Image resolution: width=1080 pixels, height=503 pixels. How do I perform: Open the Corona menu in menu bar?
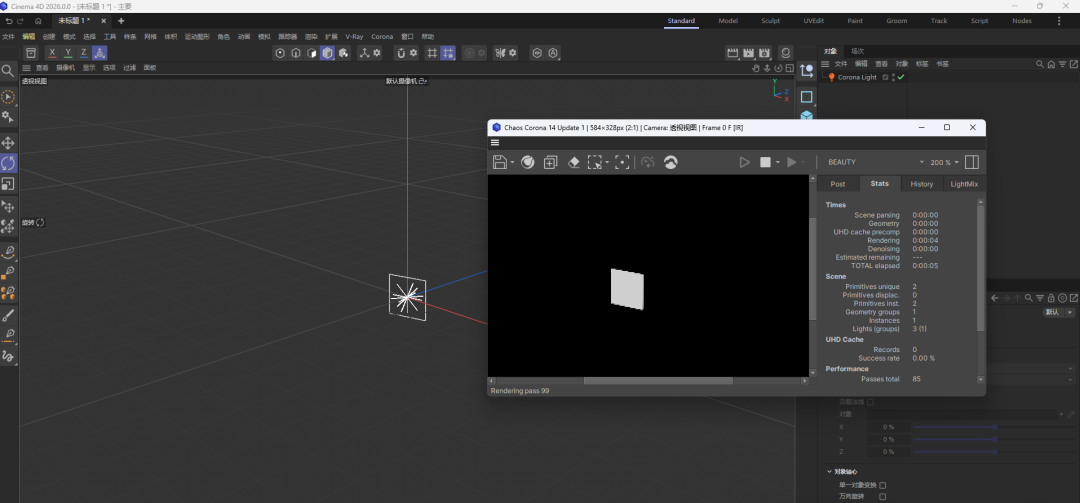coord(382,37)
